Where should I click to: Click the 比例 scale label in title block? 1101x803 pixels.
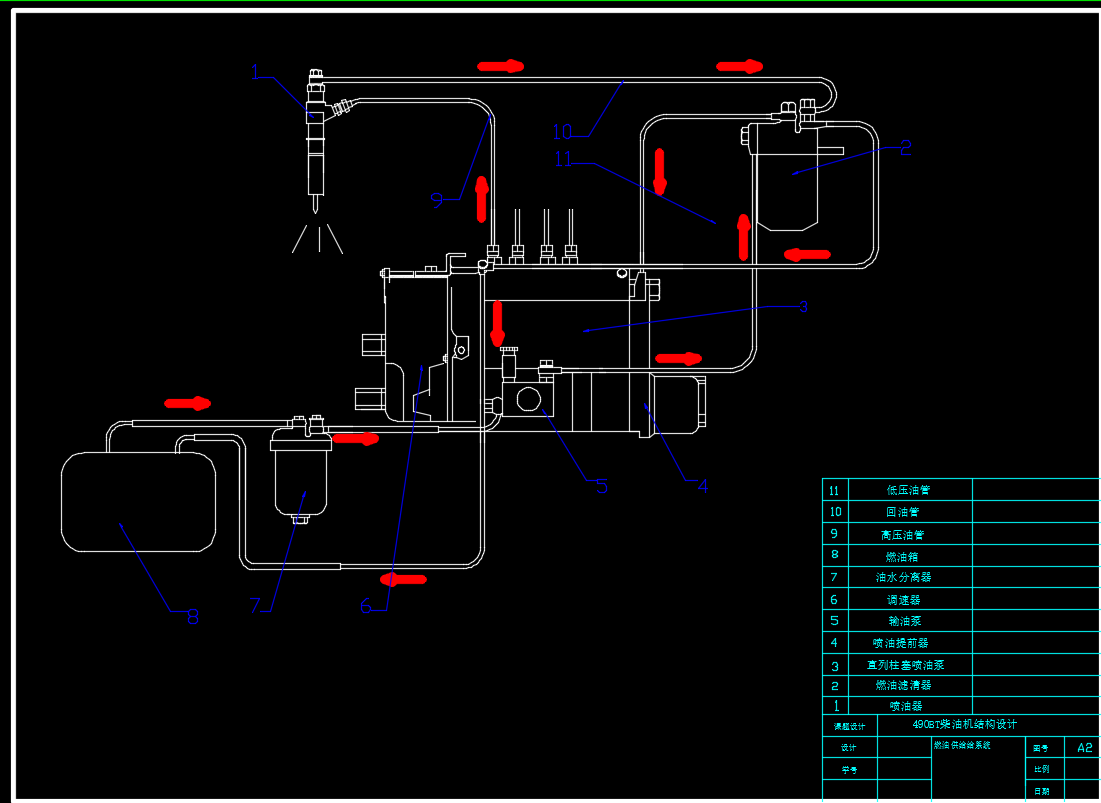(x=1042, y=769)
